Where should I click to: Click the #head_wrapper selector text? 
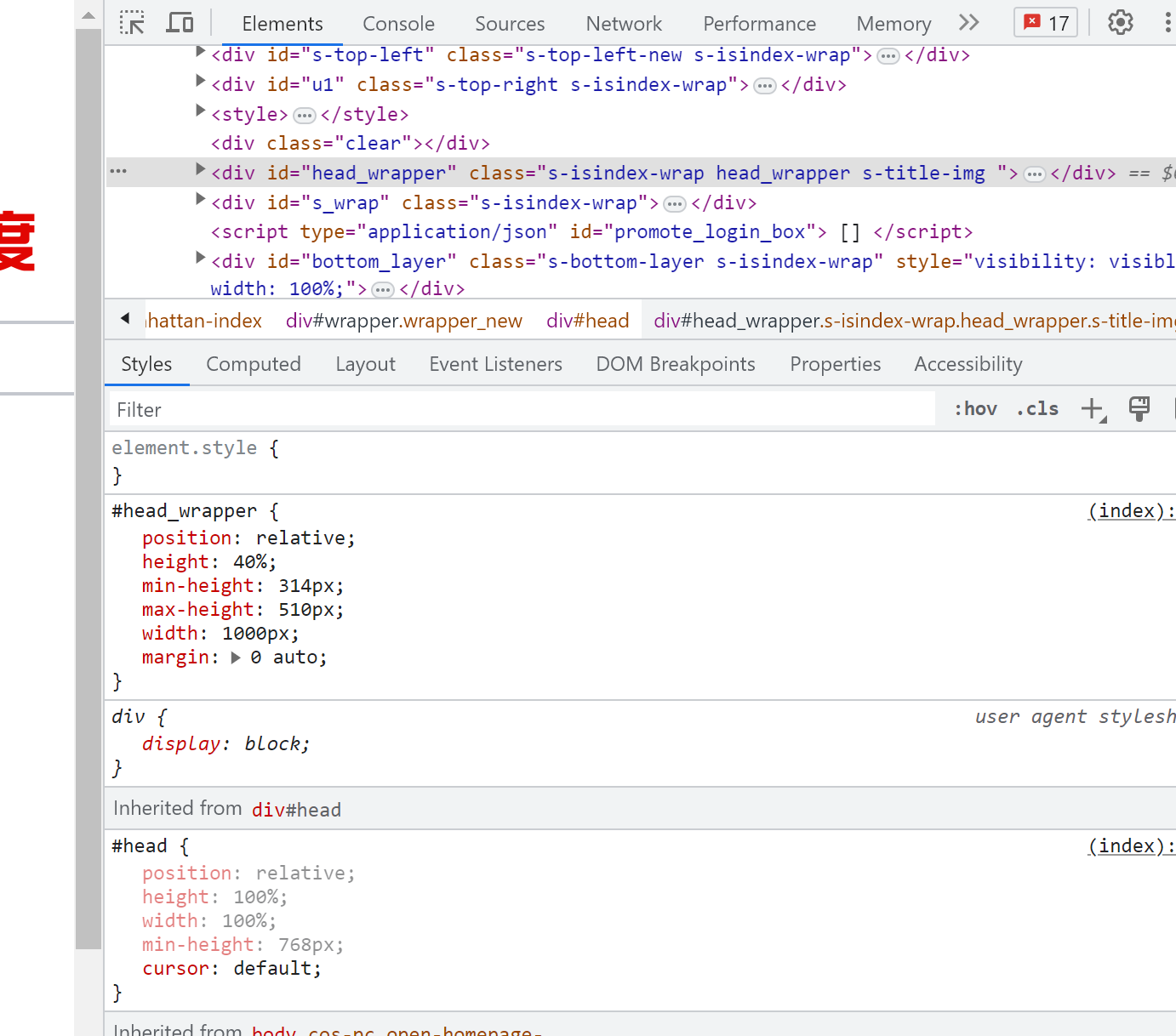coord(184,510)
